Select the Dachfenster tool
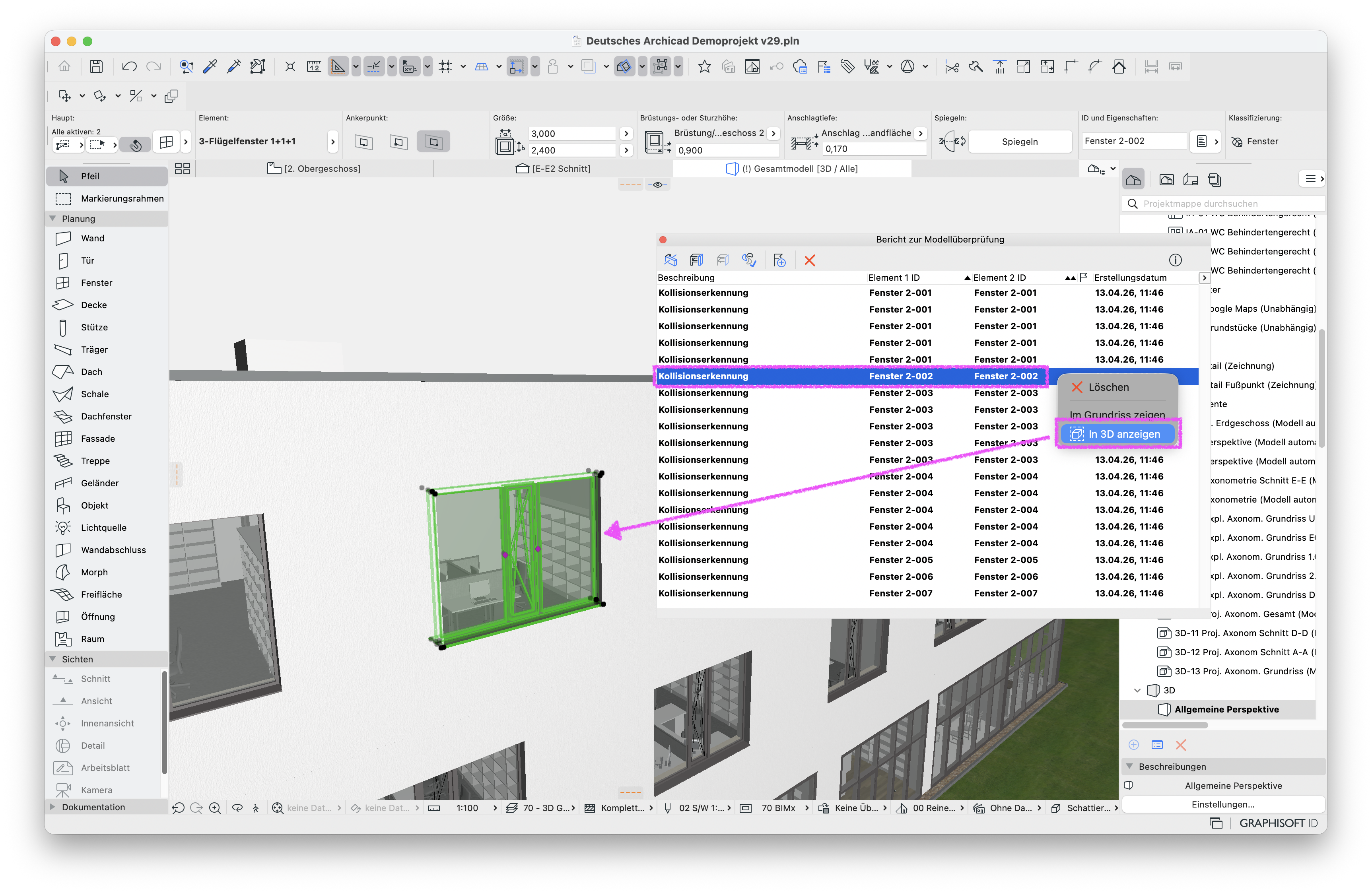 click(x=107, y=416)
